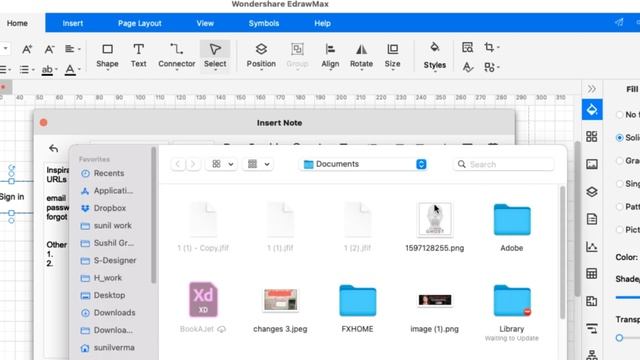Click the ab text highlight icon
This screenshot has width=640, height=360.
[47, 69]
